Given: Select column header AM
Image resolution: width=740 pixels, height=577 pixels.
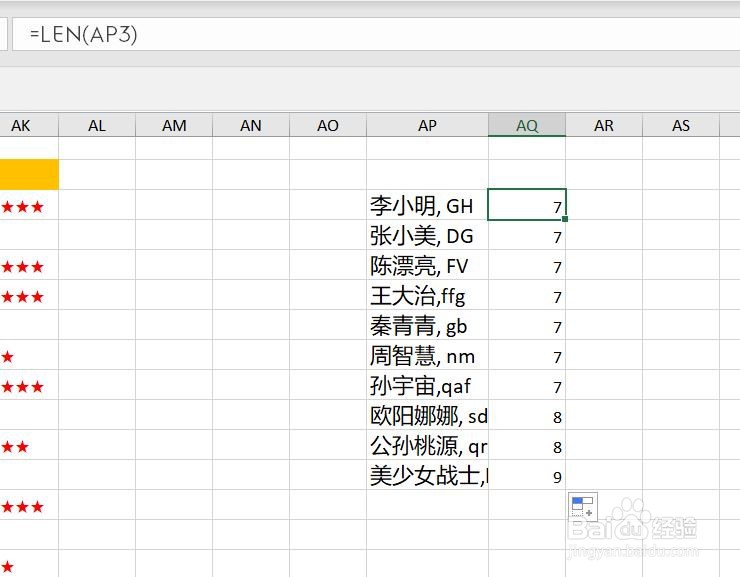Looking at the screenshot, I should pyautogui.click(x=174, y=125).
